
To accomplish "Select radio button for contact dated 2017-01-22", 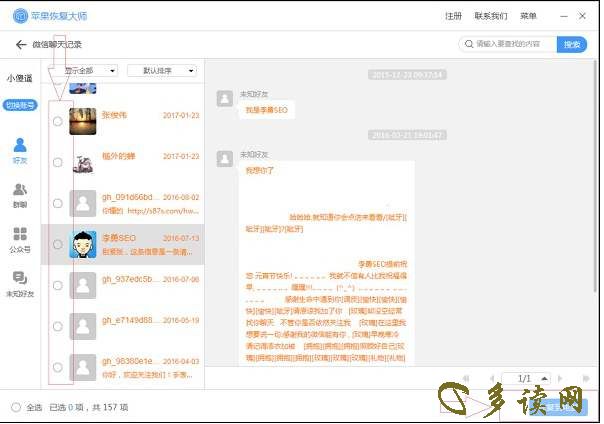I will 58,163.
